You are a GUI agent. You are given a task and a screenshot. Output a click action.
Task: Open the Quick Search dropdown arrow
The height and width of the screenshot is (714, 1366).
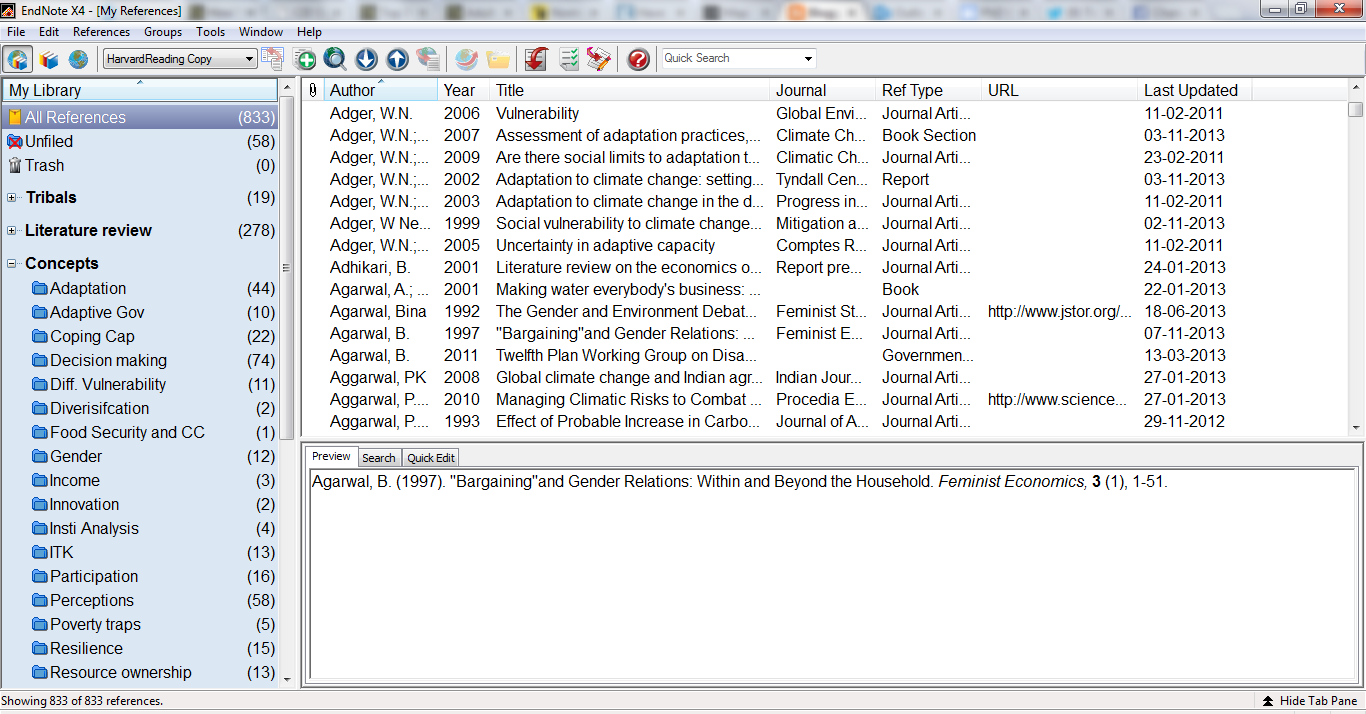(x=808, y=59)
